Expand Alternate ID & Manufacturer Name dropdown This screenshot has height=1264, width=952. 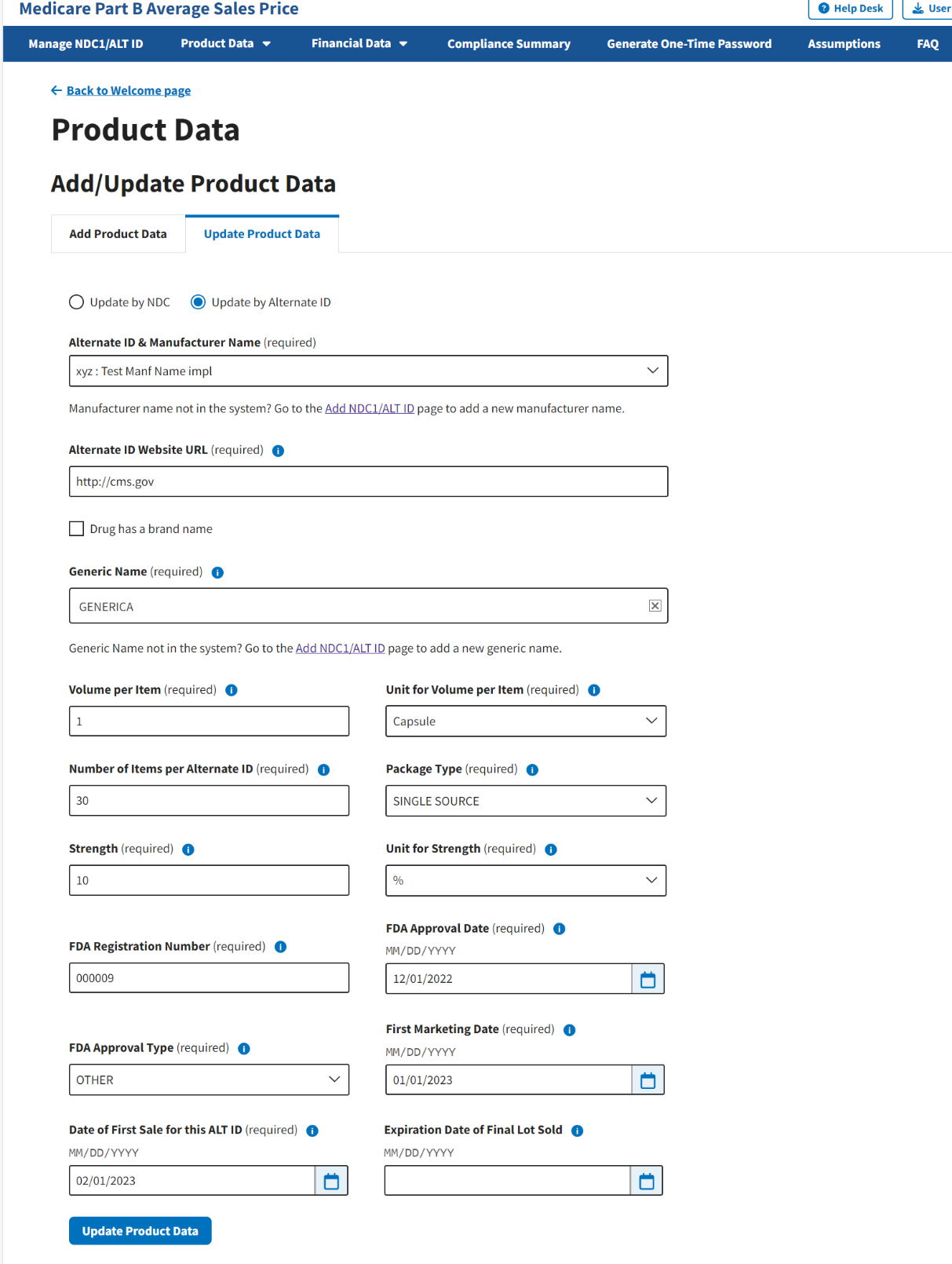tap(368, 371)
